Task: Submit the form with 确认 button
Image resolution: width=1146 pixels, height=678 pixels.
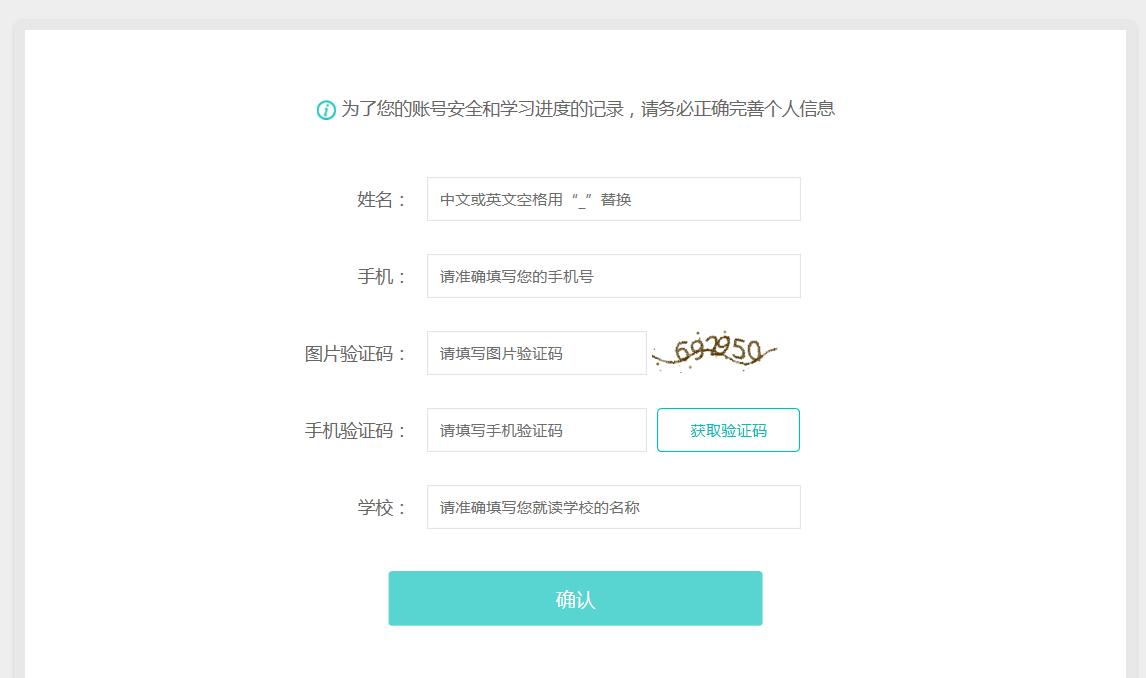Action: click(x=575, y=598)
